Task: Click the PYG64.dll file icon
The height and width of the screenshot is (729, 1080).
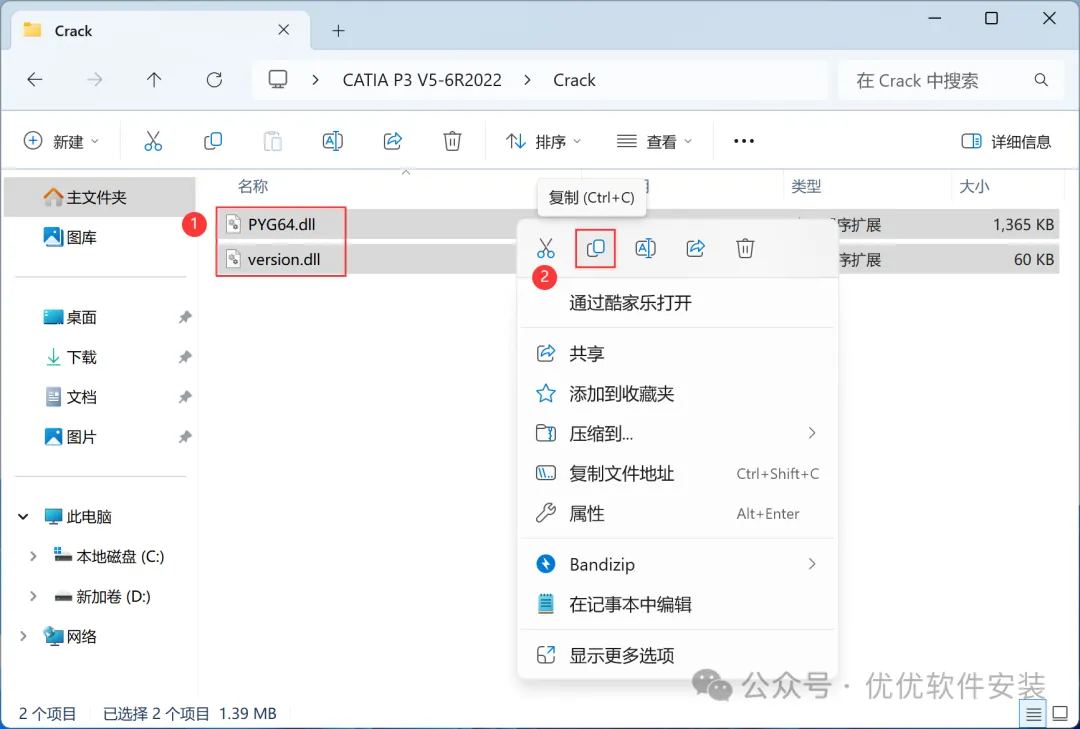Action: tap(233, 224)
